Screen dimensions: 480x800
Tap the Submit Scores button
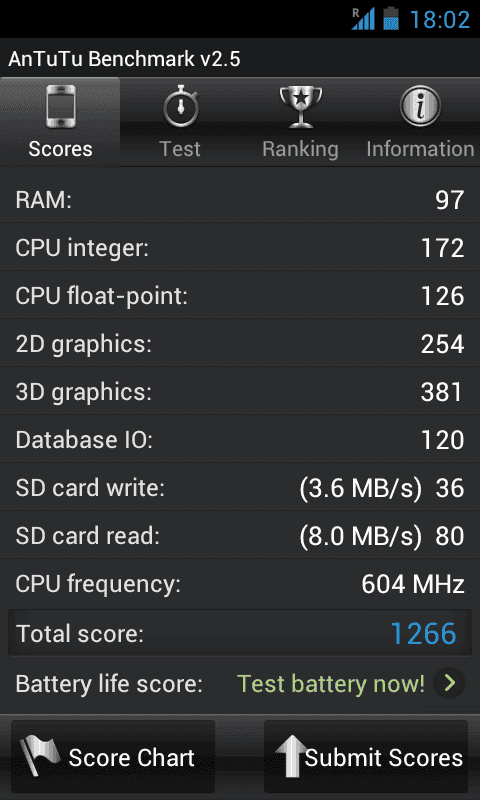(366, 756)
